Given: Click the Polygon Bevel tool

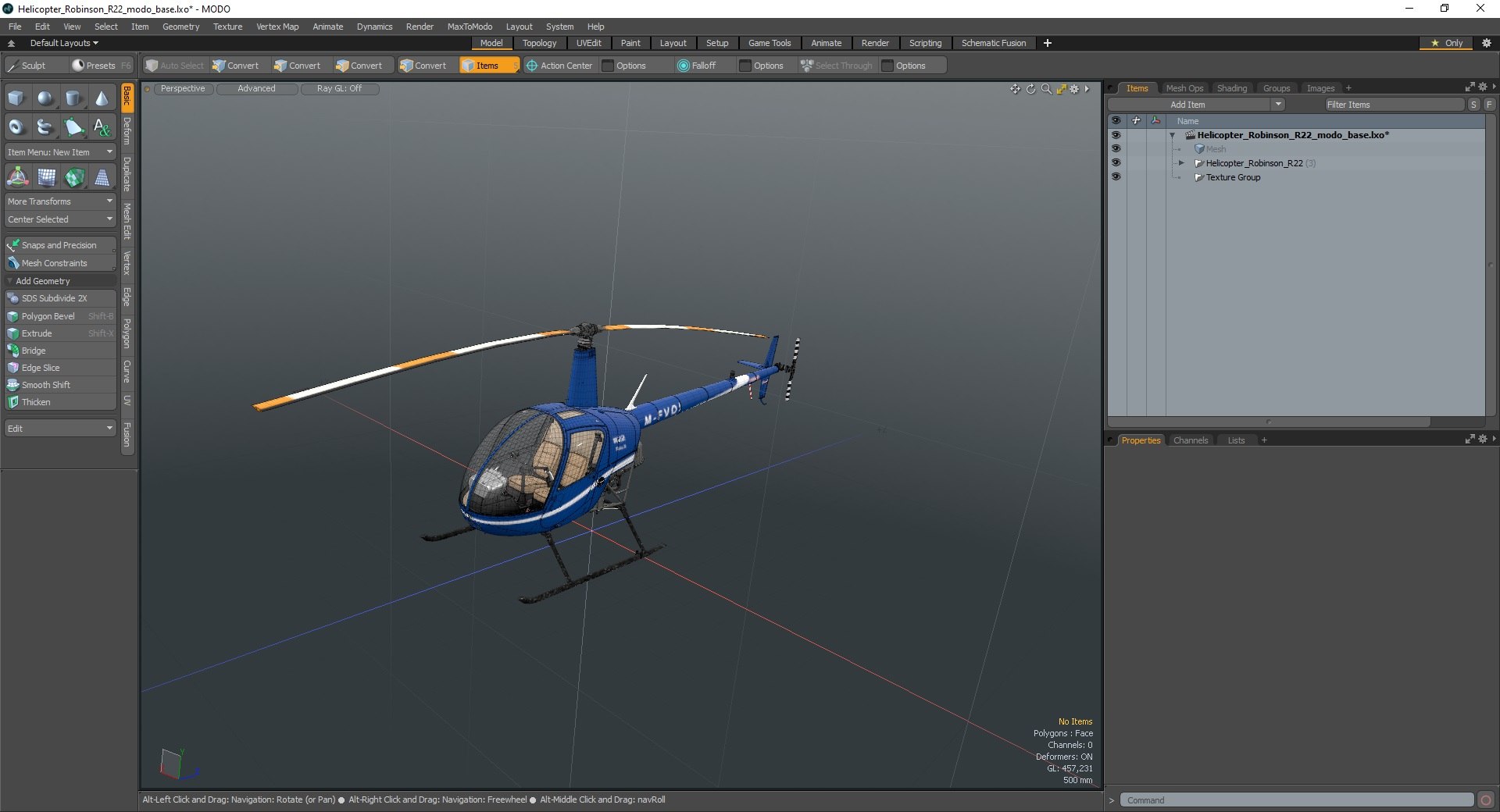Looking at the screenshot, I should pyautogui.click(x=60, y=316).
